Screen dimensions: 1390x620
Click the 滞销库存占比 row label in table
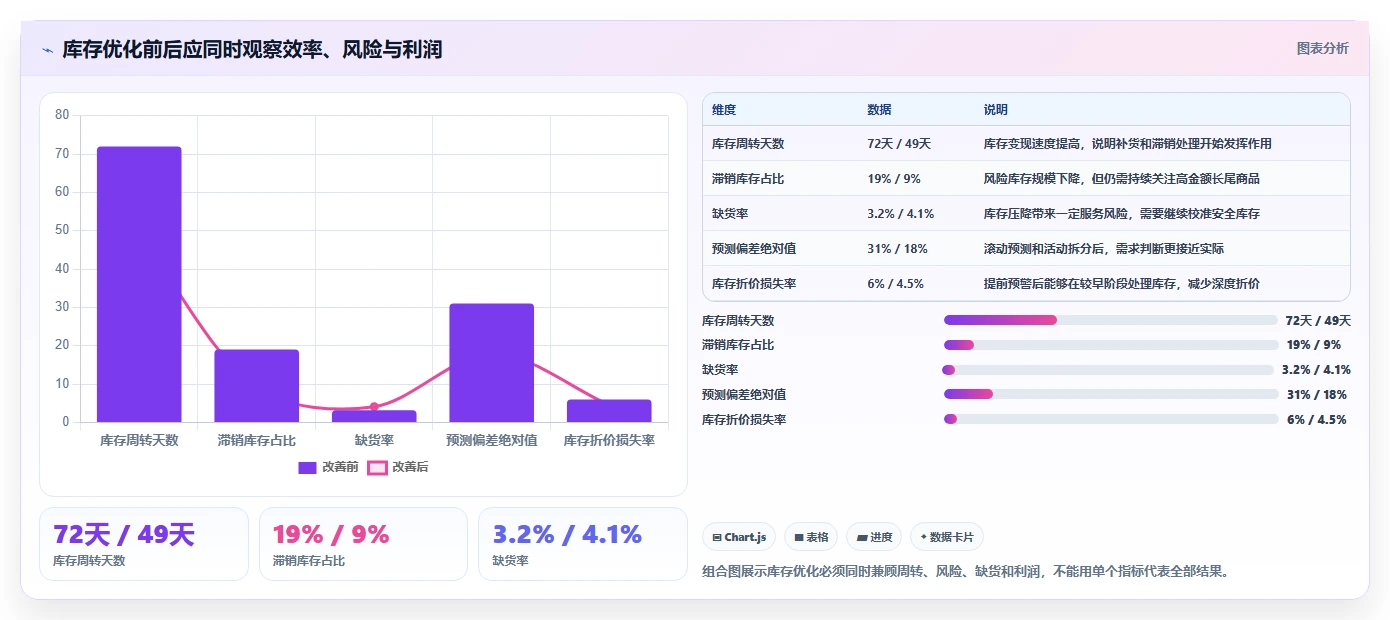748,179
